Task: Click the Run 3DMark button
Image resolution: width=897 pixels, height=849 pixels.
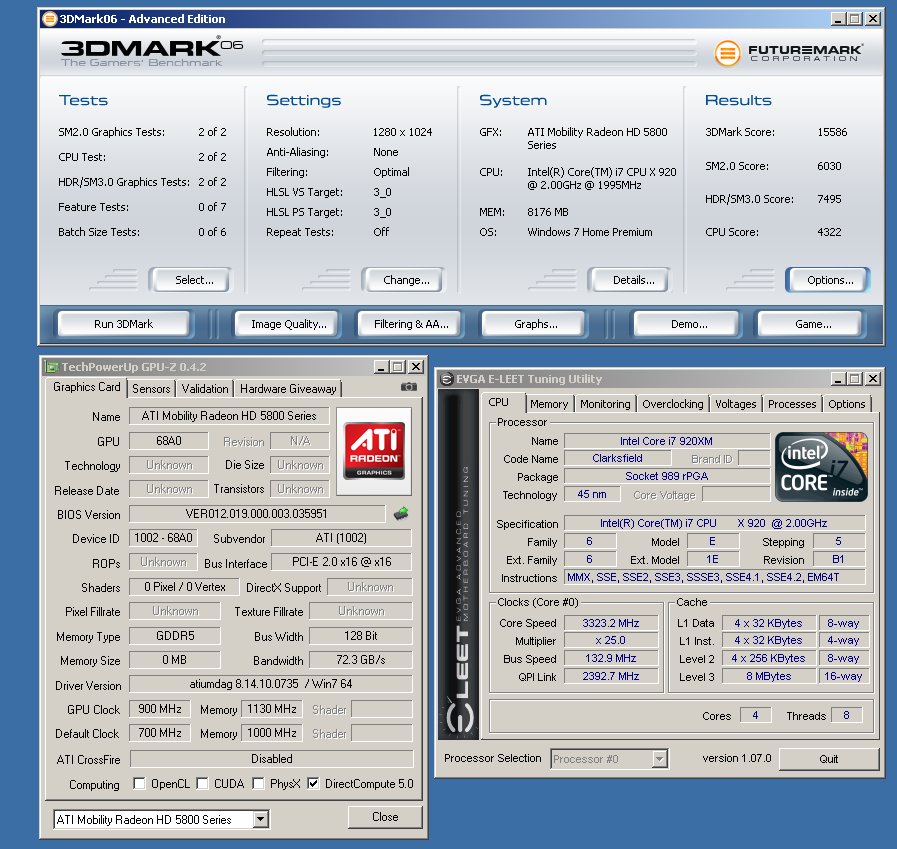Action: click(x=124, y=324)
